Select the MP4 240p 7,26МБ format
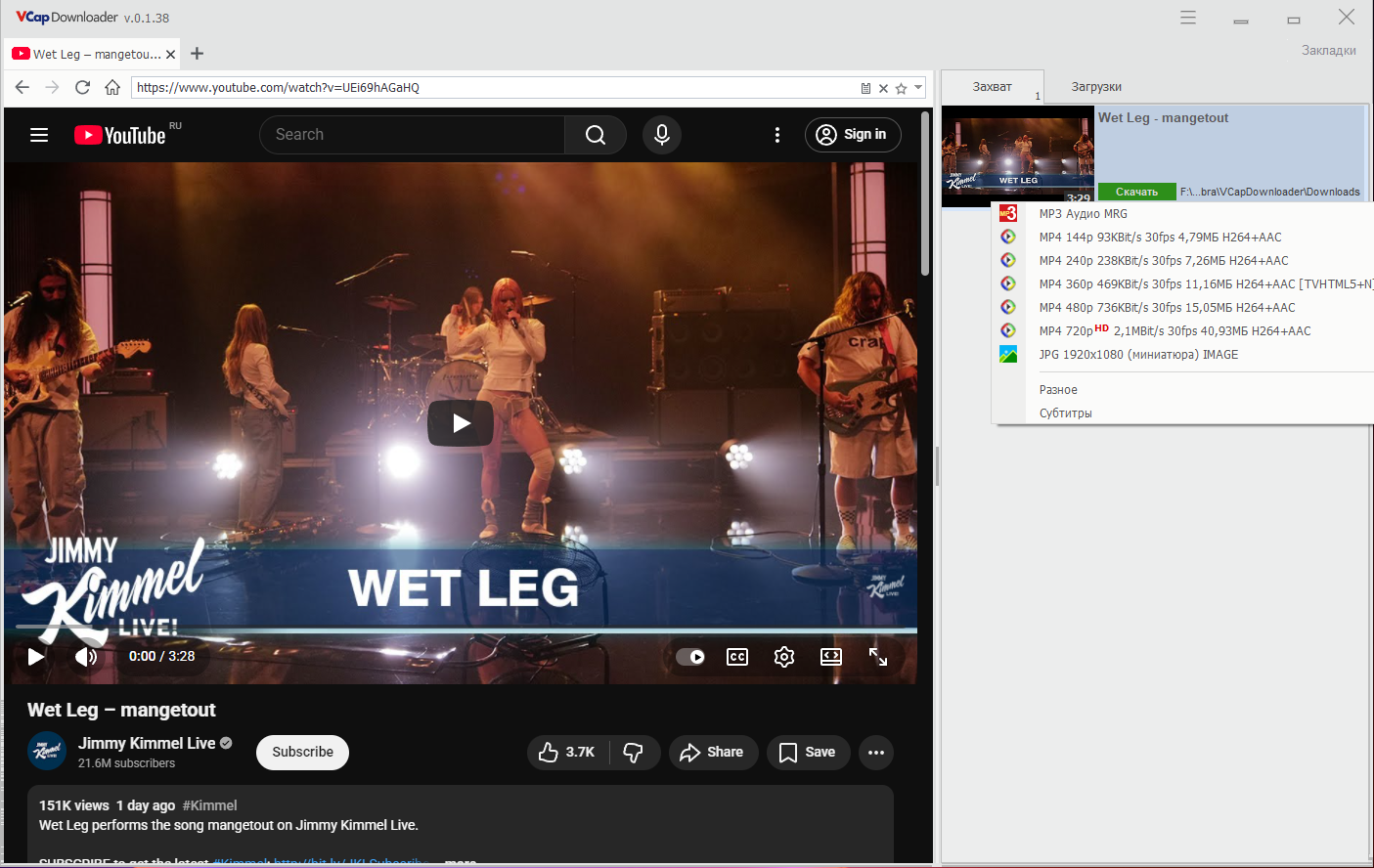The height and width of the screenshot is (868, 1374). click(x=1164, y=261)
